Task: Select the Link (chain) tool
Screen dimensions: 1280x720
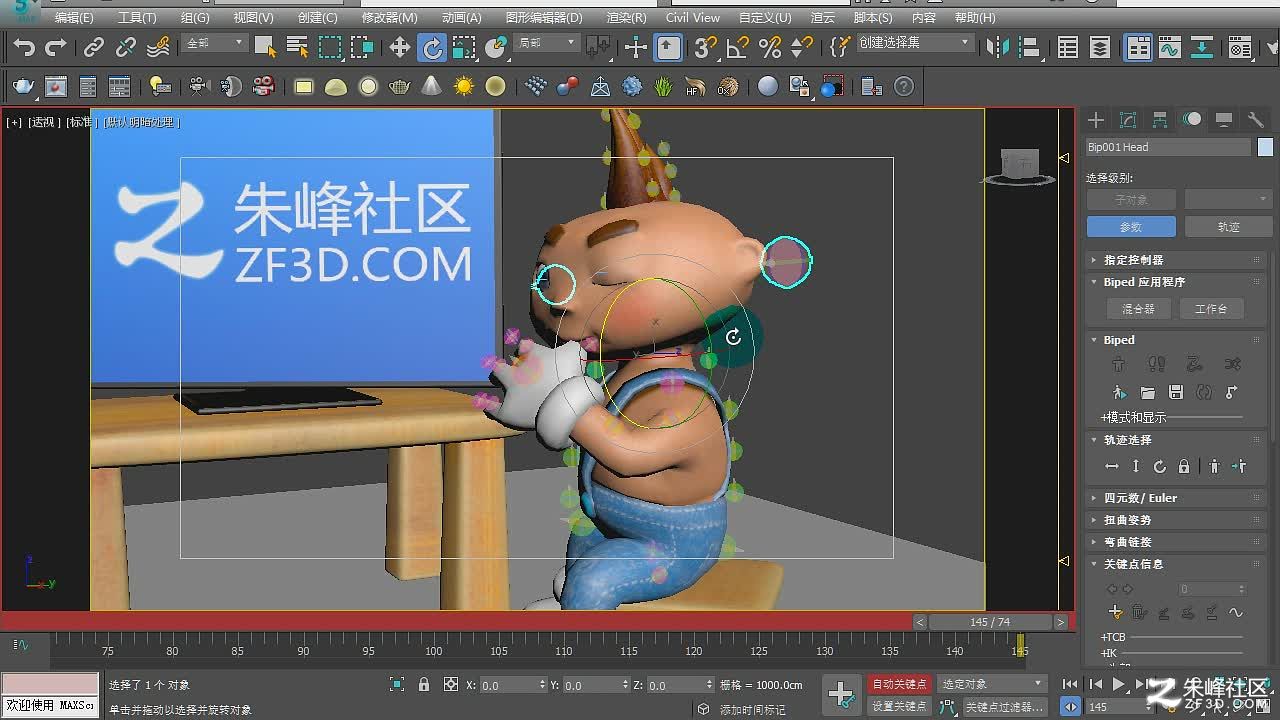Action: pos(93,47)
